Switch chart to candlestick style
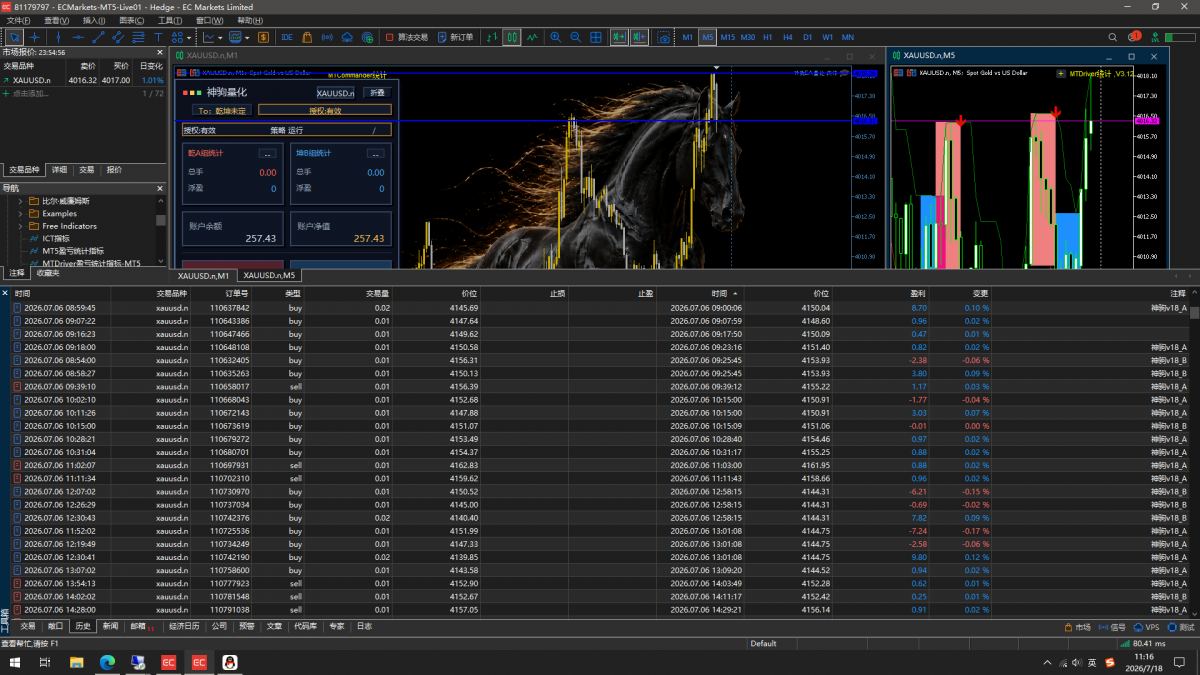 click(511, 37)
